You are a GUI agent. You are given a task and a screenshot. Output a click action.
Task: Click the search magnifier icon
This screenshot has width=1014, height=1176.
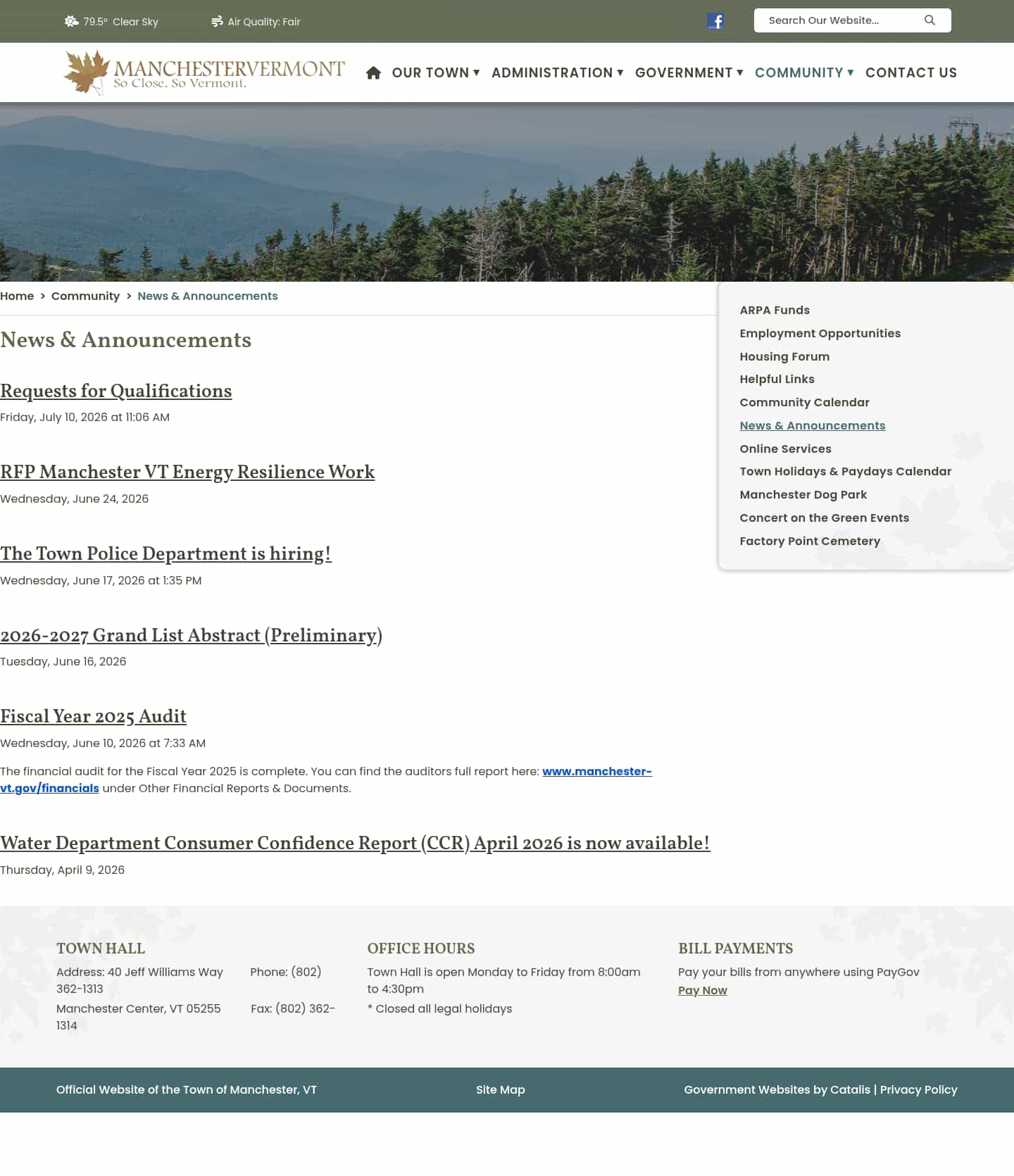[930, 20]
